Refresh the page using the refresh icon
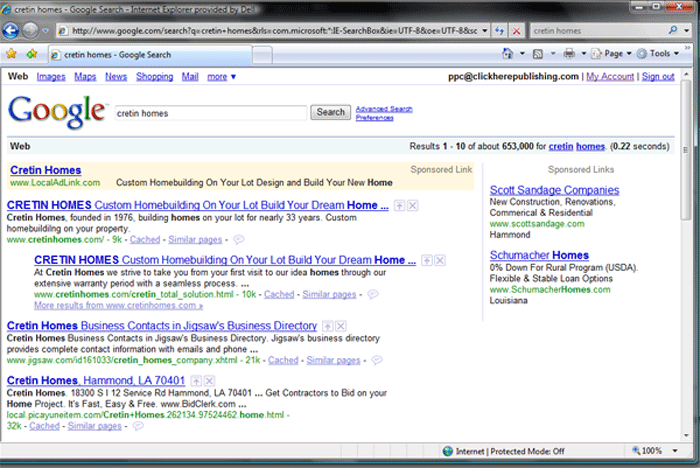The height and width of the screenshot is (468, 700). (500, 31)
